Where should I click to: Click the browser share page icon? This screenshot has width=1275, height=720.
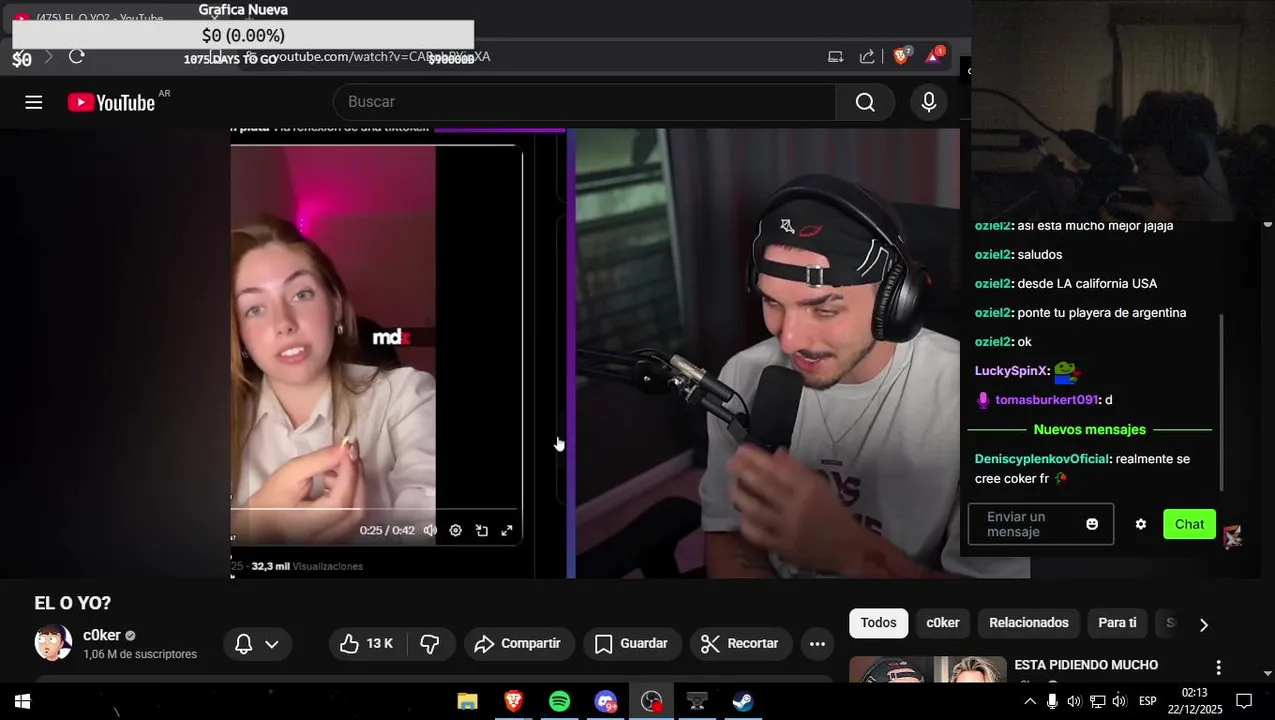pos(867,57)
